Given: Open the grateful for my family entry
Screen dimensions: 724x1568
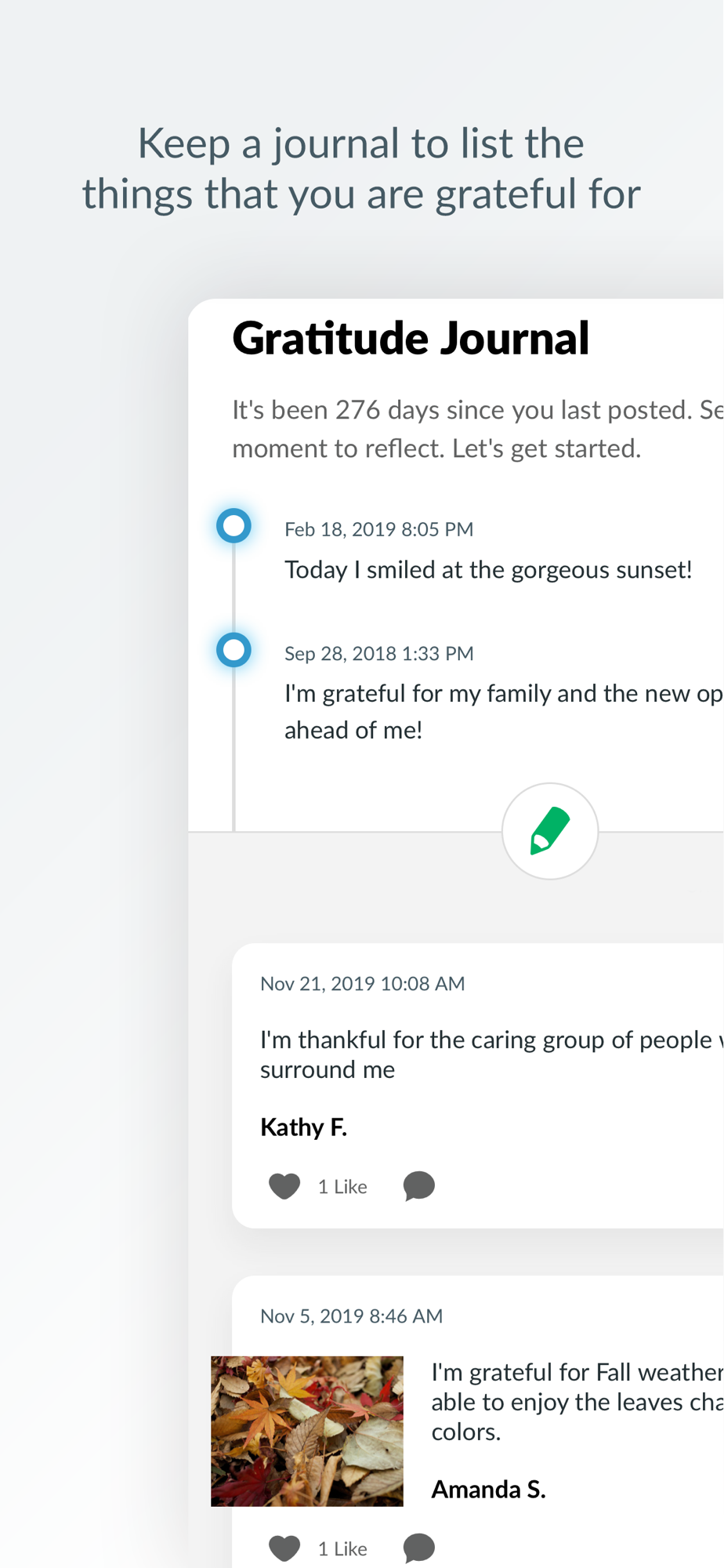Looking at the screenshot, I should [501, 711].
